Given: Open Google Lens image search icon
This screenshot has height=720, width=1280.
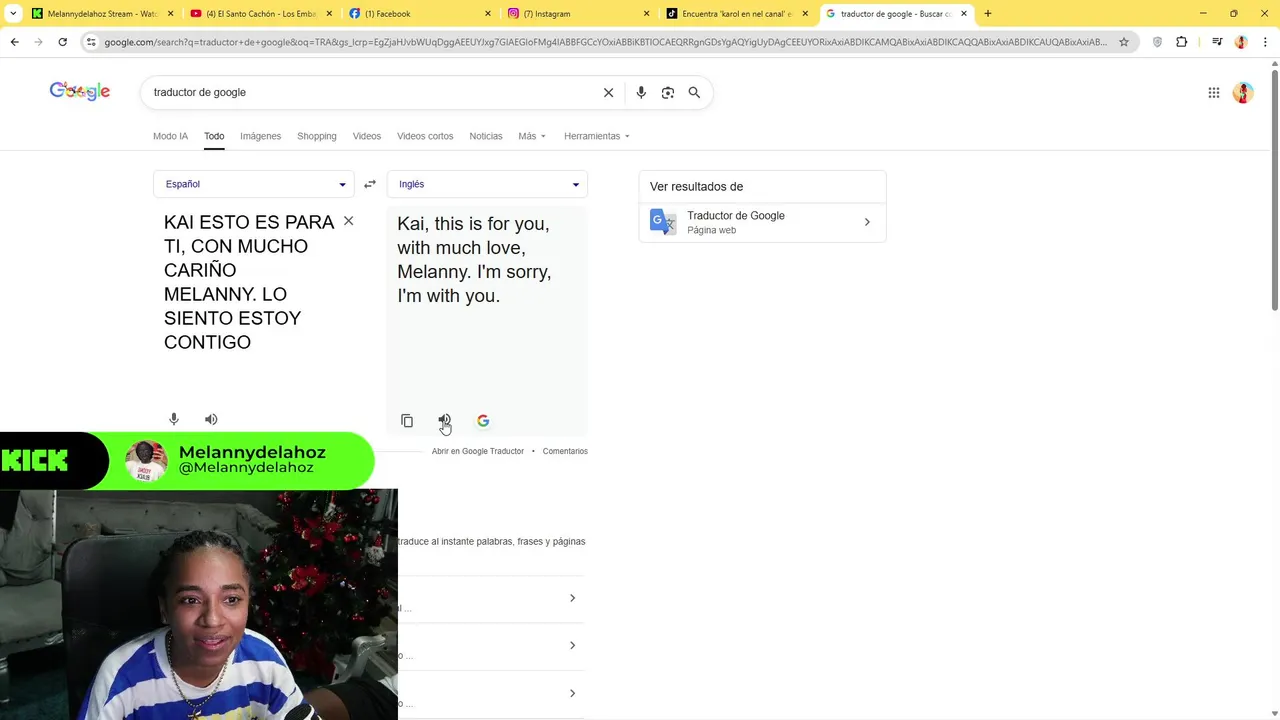Looking at the screenshot, I should coord(668,92).
